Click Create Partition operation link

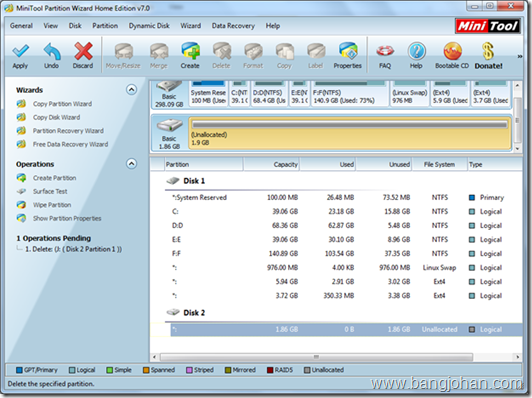coord(55,178)
